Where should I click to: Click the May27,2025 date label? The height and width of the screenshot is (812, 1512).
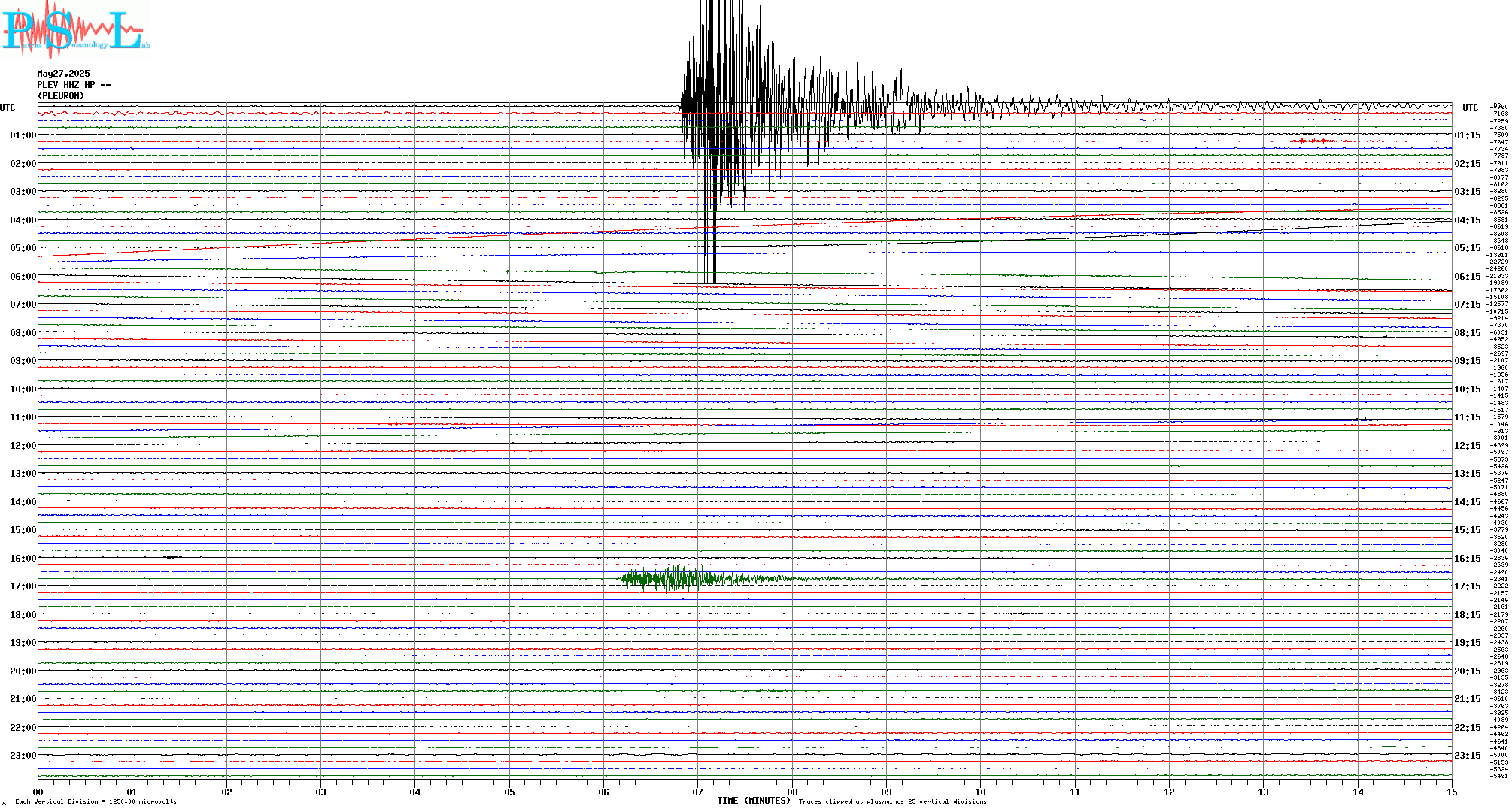click(63, 74)
